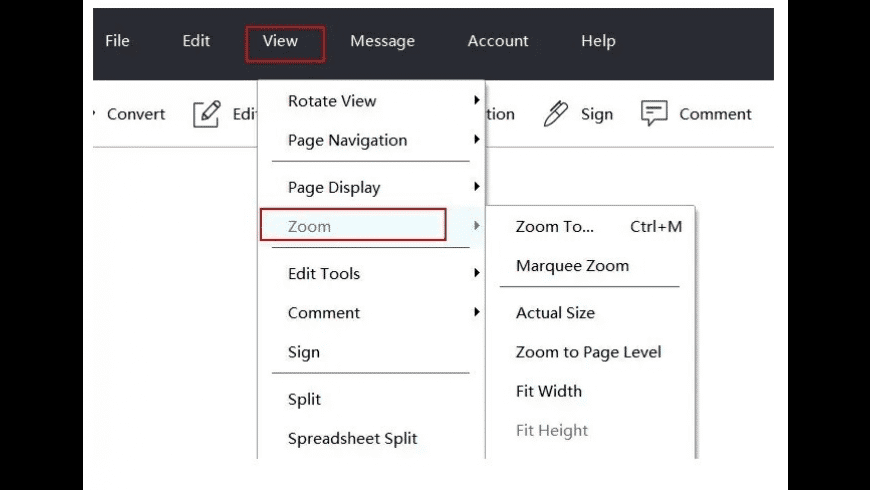Image resolution: width=870 pixels, height=490 pixels.
Task: Click the Comment speech bubble icon
Action: pyautogui.click(x=654, y=113)
